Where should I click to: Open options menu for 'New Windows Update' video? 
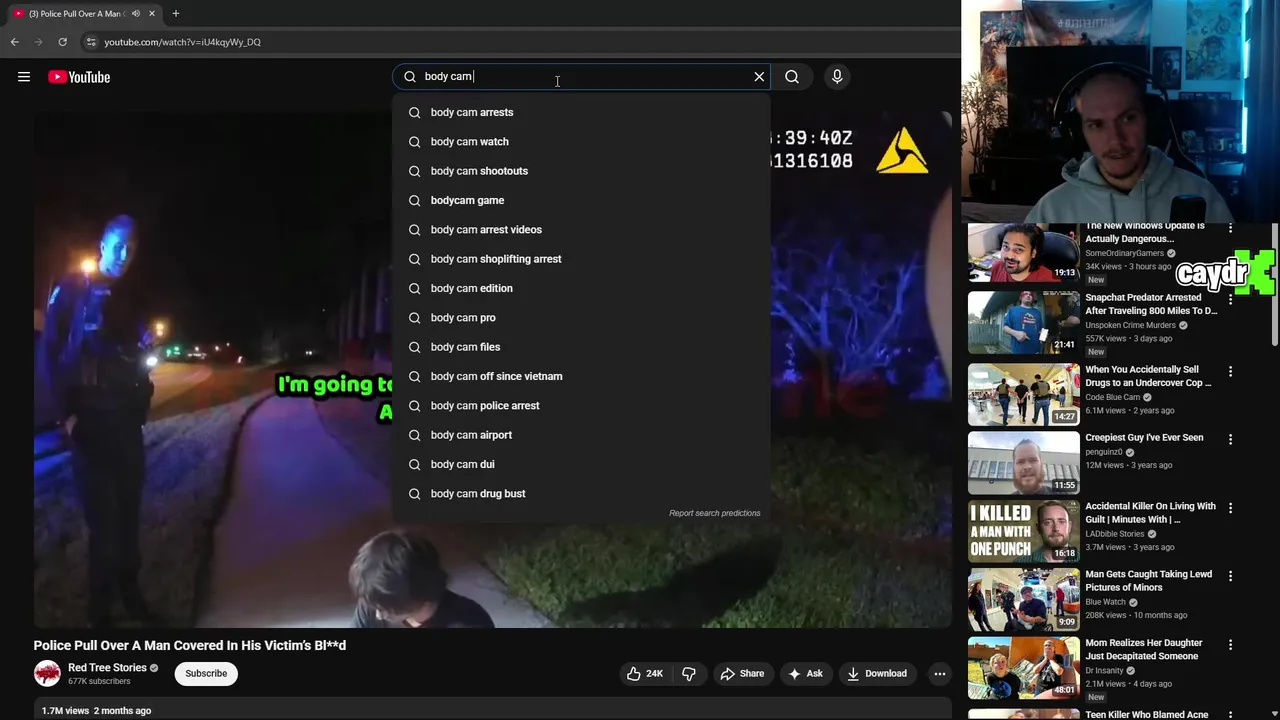1230,229
